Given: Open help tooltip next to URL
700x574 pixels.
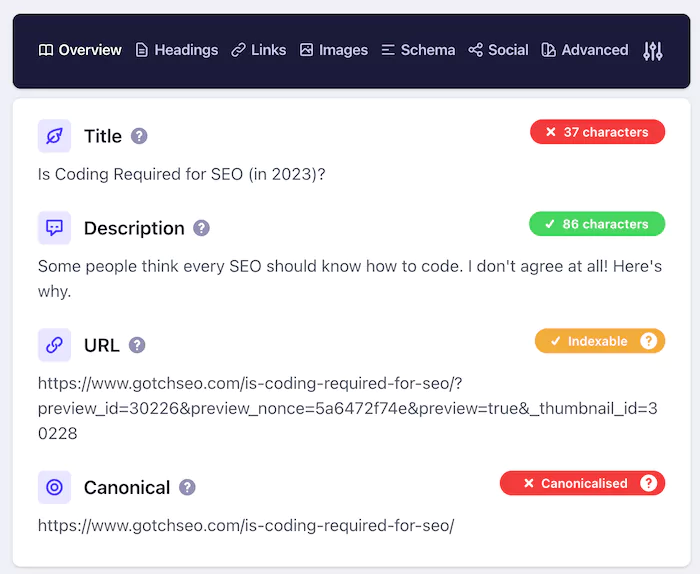Looking at the screenshot, I should 137,345.
